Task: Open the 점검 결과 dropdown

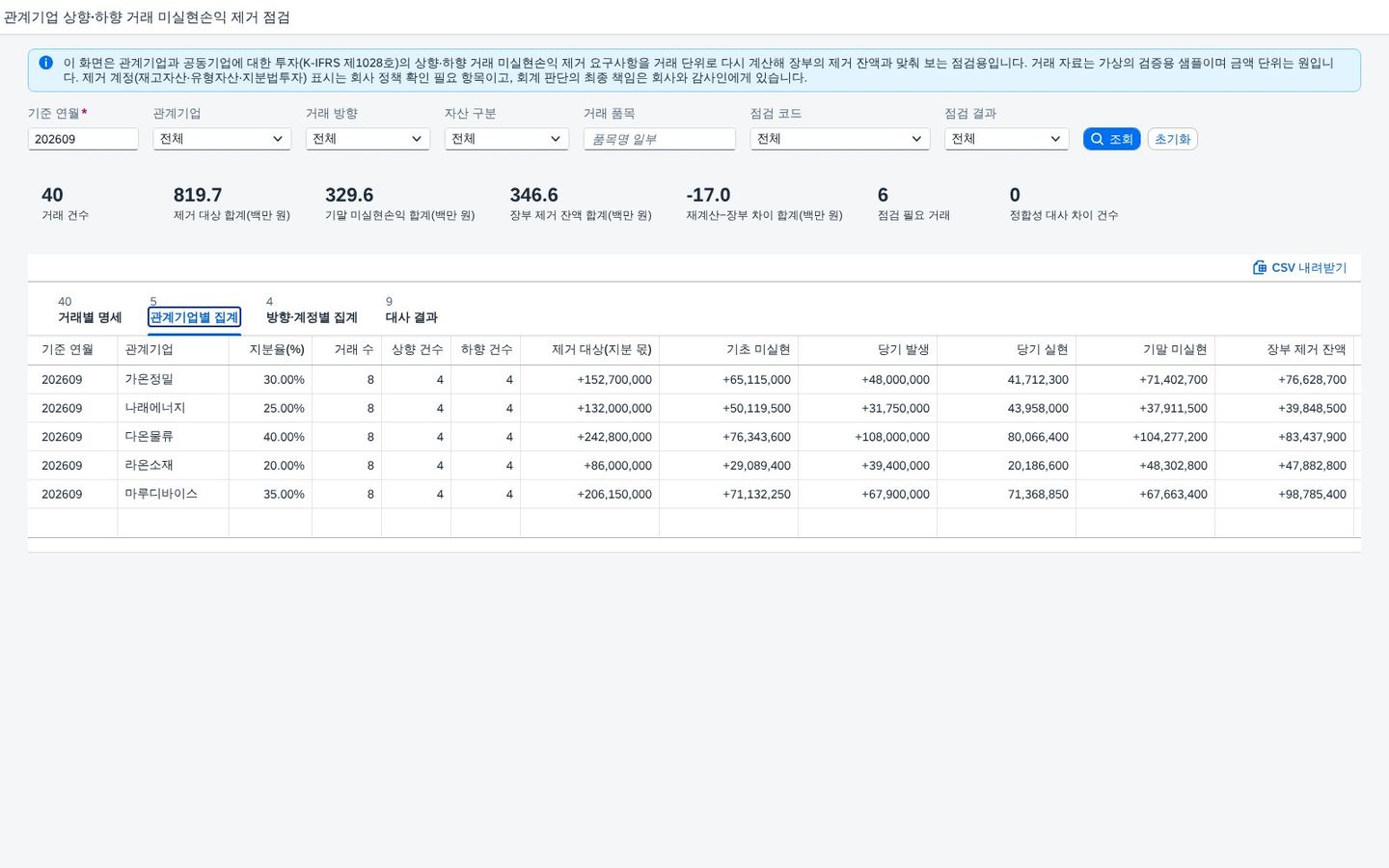Action: (1006, 139)
